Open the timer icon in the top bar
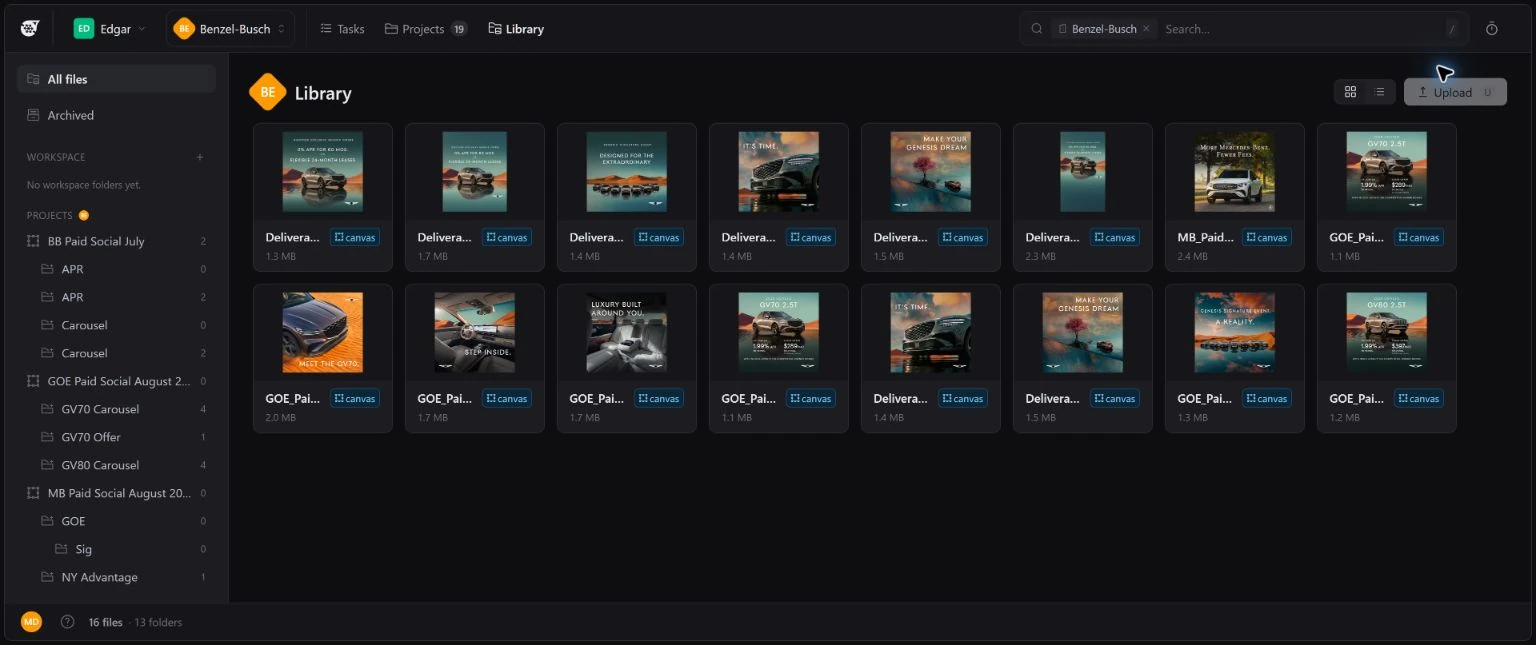Image resolution: width=1536 pixels, height=645 pixels. click(1492, 29)
